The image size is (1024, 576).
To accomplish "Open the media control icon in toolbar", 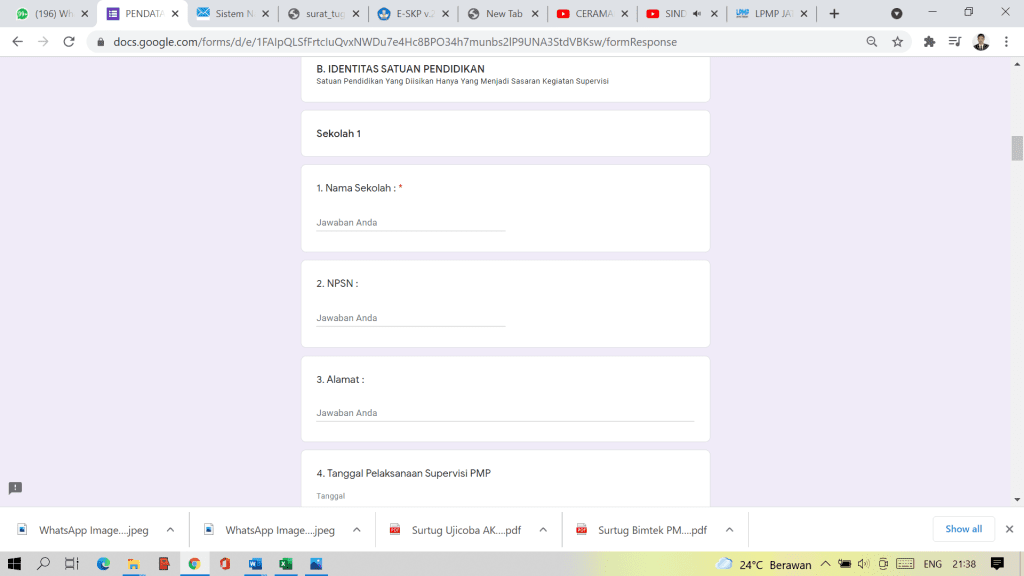I will click(955, 42).
